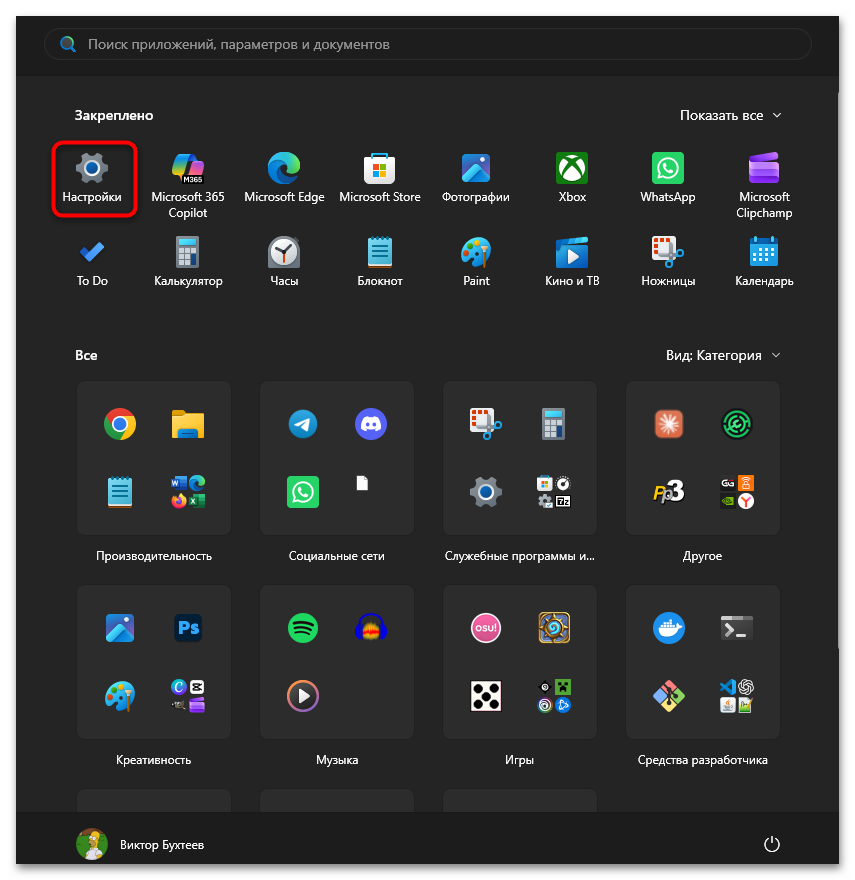855x880 pixels.
Task: Launch pinned Paint
Action: click(x=476, y=262)
